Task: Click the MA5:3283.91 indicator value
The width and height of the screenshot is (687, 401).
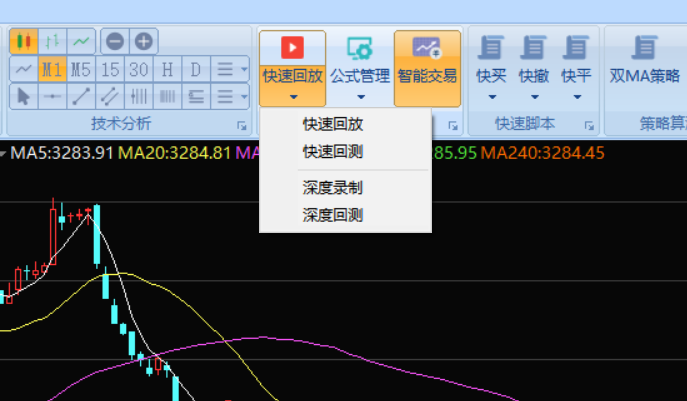Action: point(62,153)
